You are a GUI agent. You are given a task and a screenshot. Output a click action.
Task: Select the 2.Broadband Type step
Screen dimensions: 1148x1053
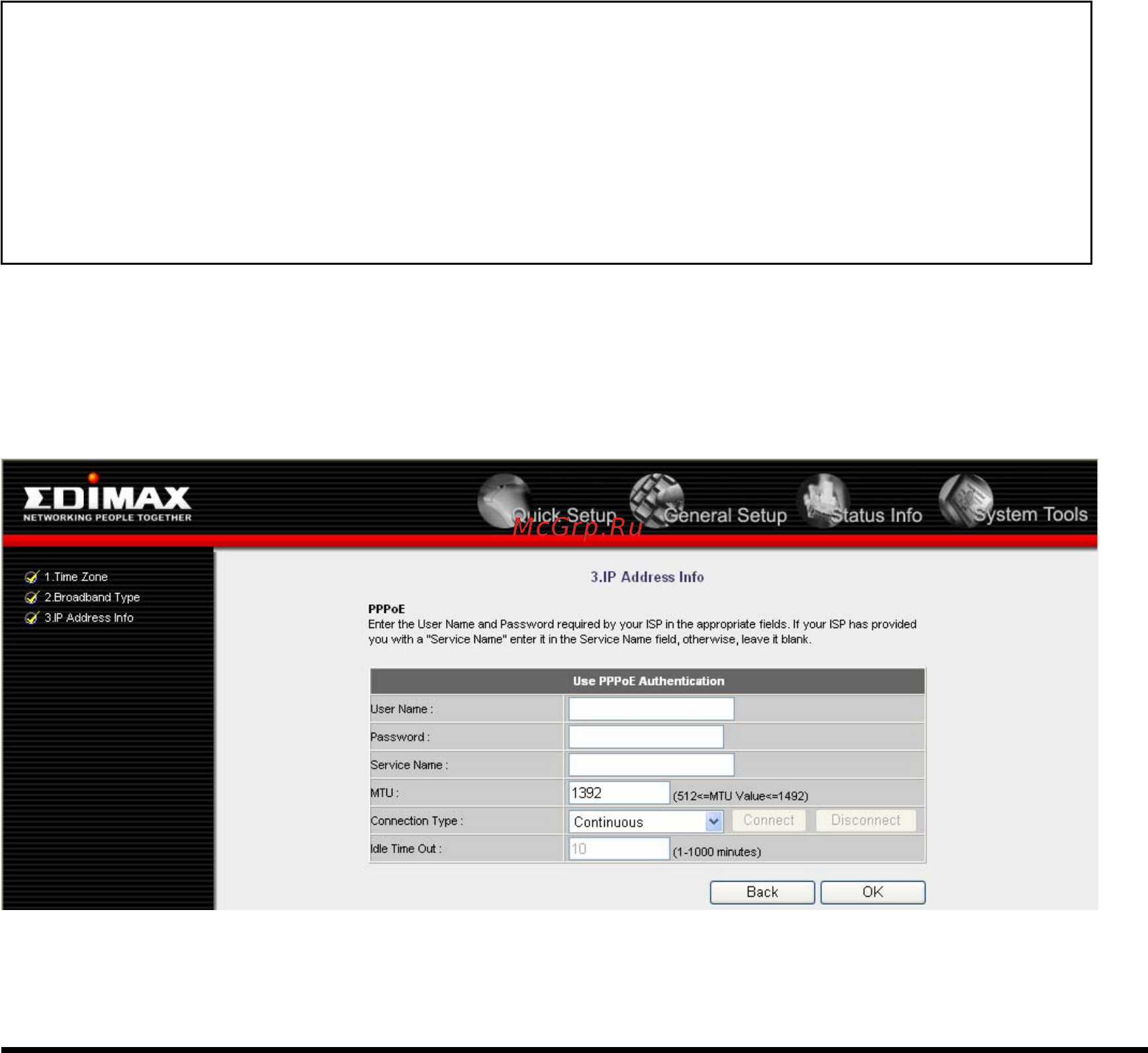92,598
